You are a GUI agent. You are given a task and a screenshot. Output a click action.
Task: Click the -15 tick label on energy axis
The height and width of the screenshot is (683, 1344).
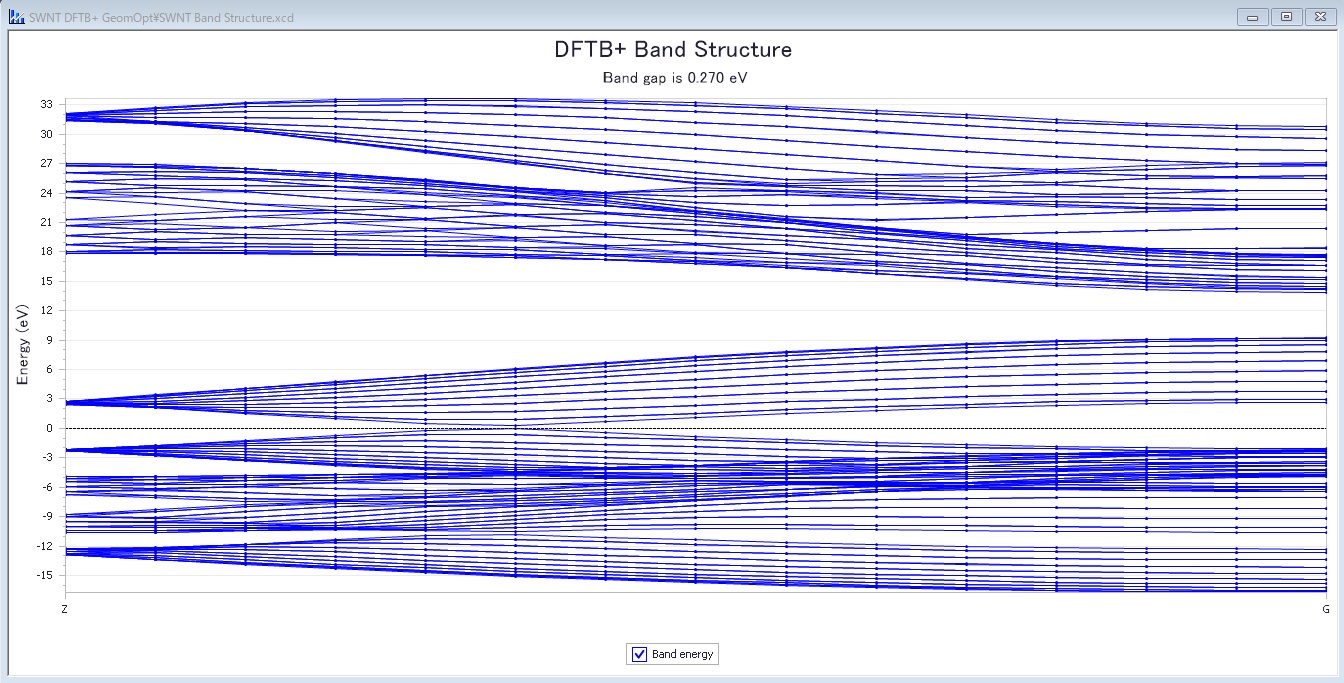(44, 575)
